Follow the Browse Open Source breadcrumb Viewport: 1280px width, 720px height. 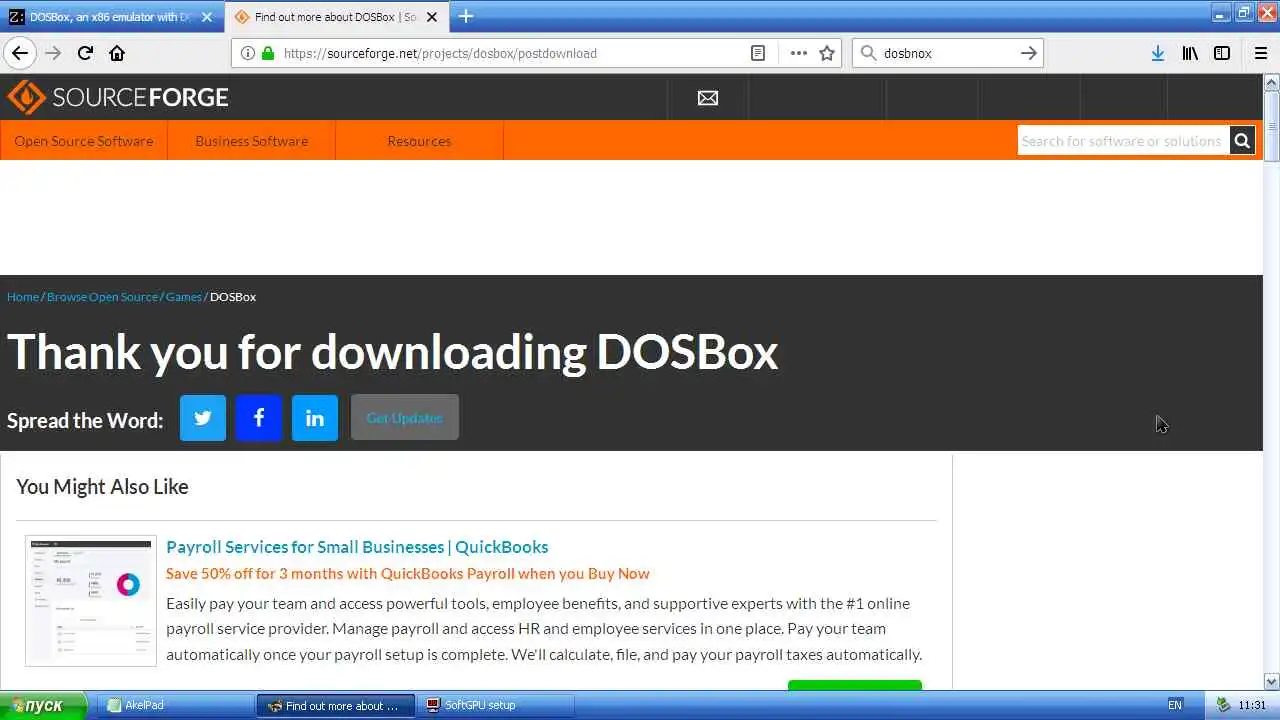[x=102, y=297]
